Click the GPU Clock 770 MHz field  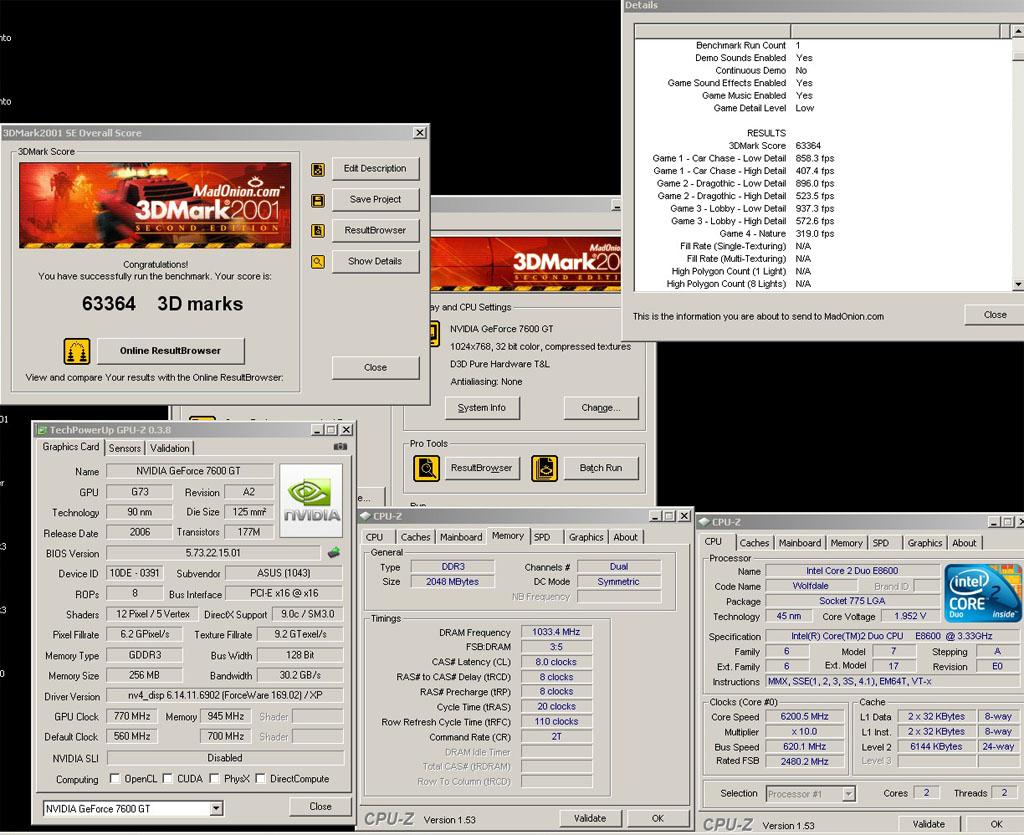pyautogui.click(x=133, y=716)
